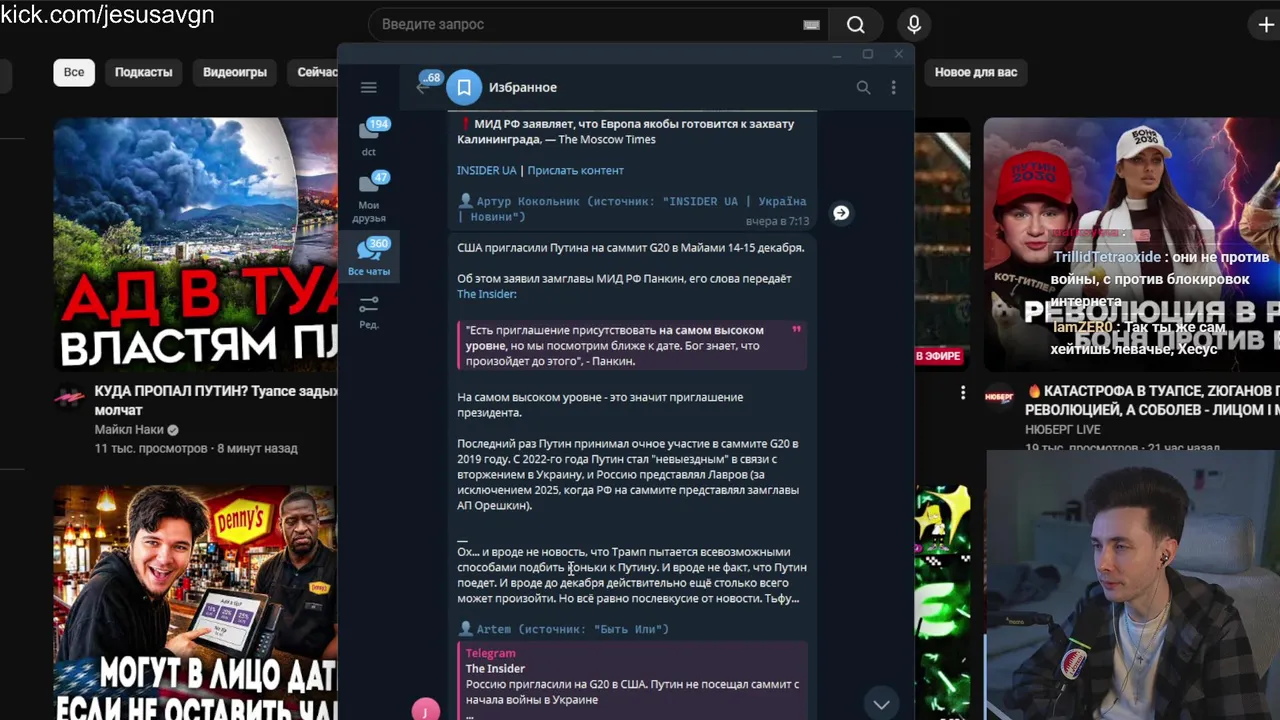Open the Denny's video thumbnail
The image size is (1280, 720).
[x=195, y=603]
